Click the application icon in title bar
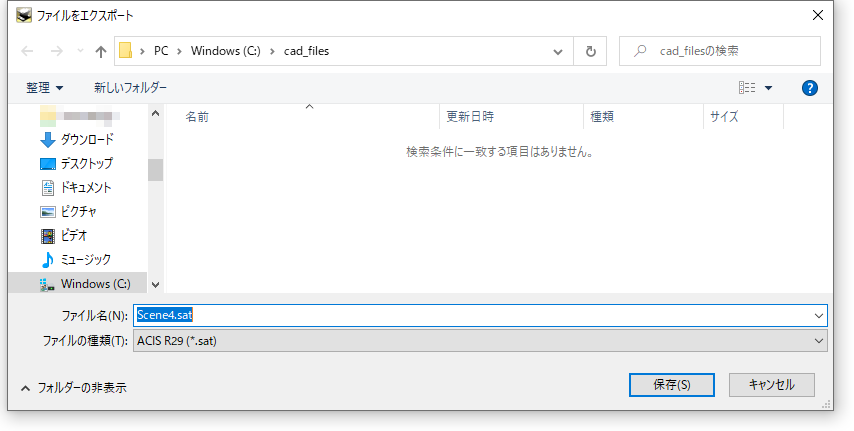 (24, 15)
